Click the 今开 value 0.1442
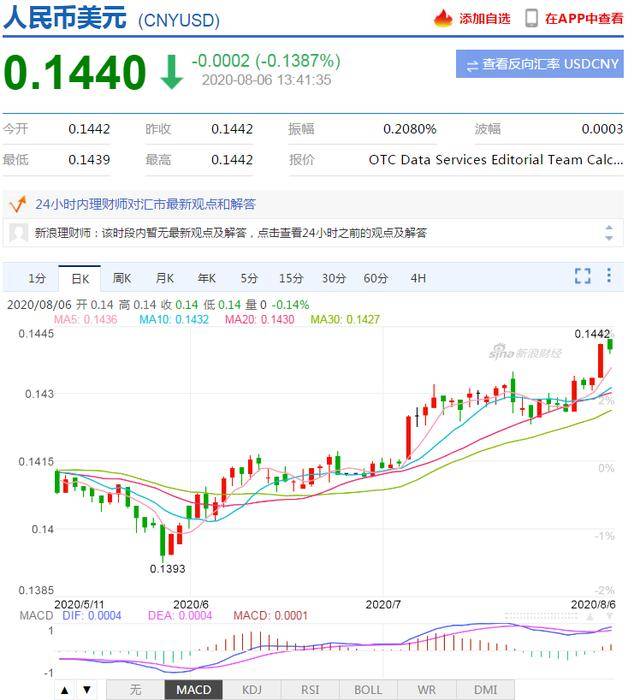 coord(89,129)
